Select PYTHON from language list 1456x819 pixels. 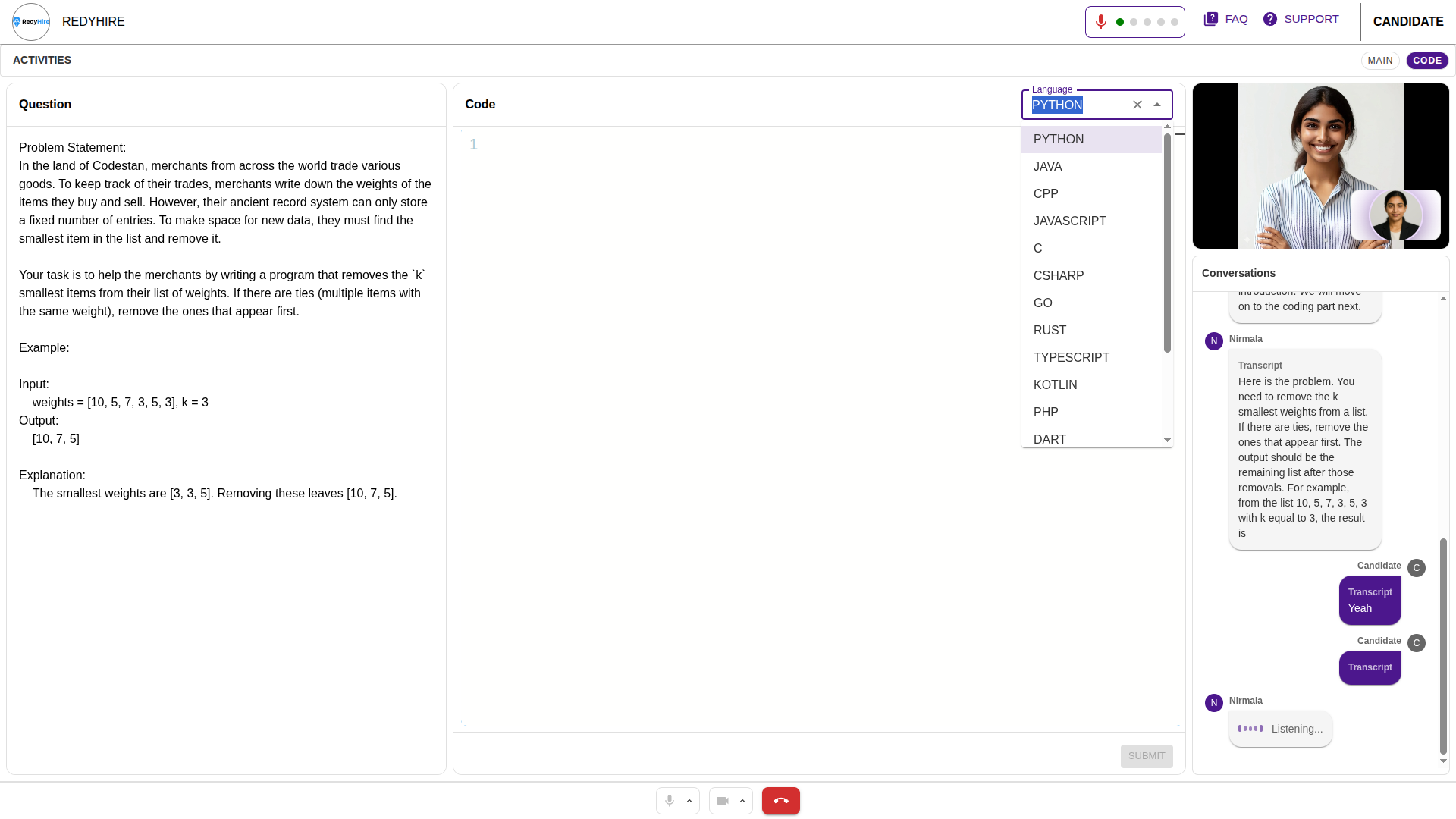click(1091, 140)
